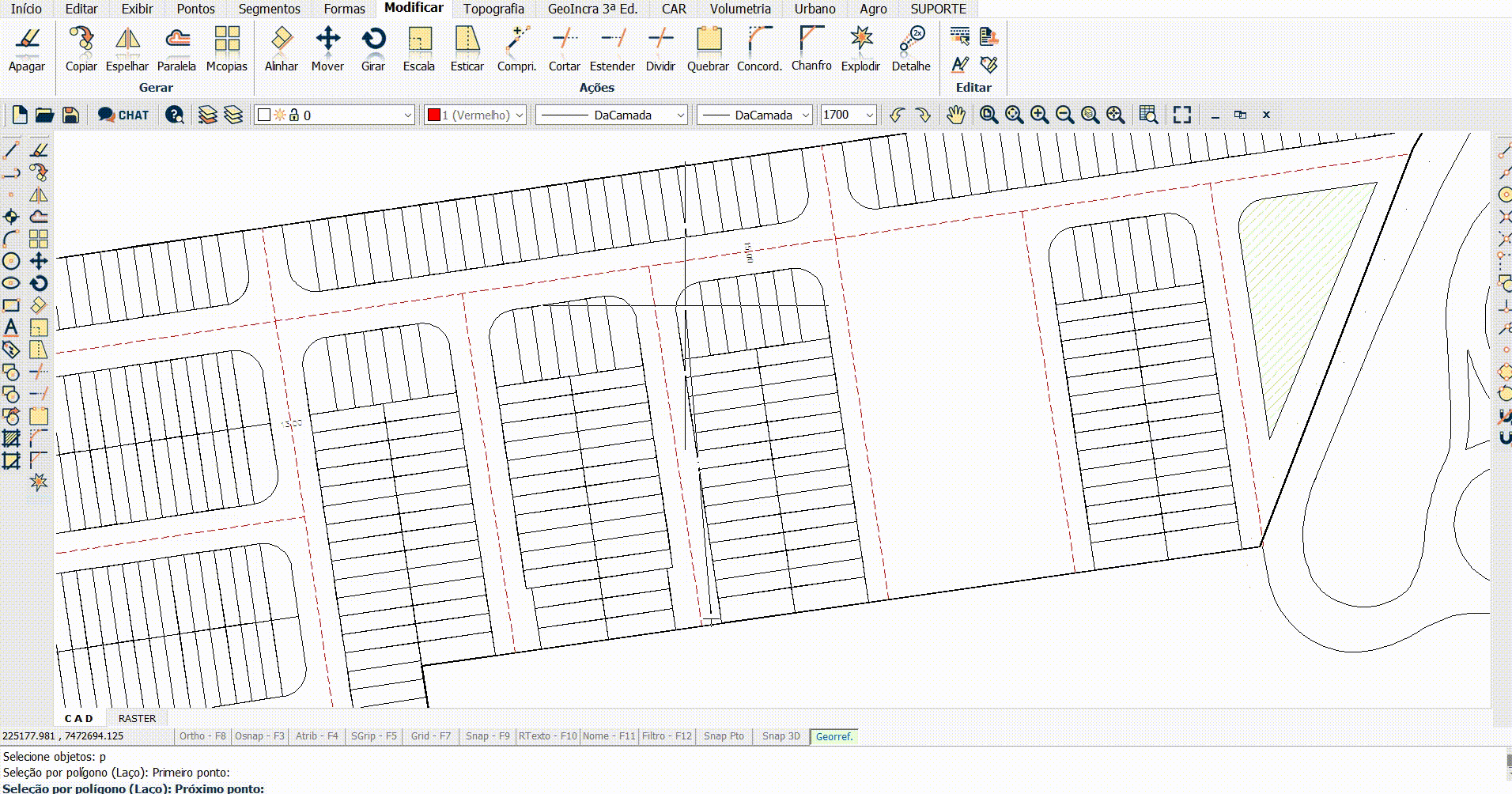Screen dimensions: 1512x794
Task: Click the red color swatch
Action: tap(433, 115)
